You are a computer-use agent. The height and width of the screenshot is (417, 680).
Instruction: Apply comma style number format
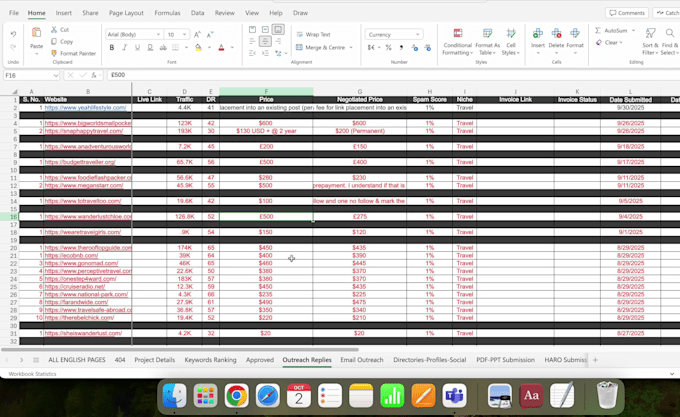click(401, 48)
